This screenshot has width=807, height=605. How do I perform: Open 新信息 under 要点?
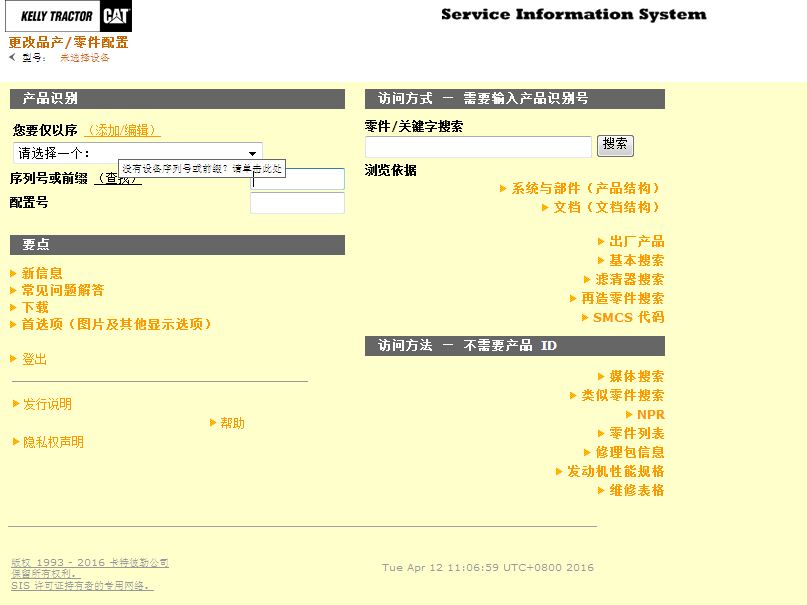point(42,273)
